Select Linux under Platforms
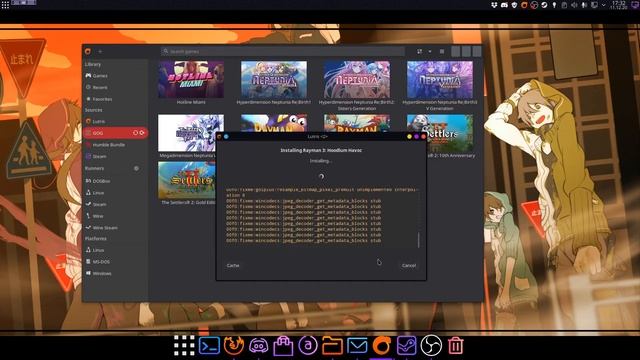The image size is (640, 360). pos(115,250)
